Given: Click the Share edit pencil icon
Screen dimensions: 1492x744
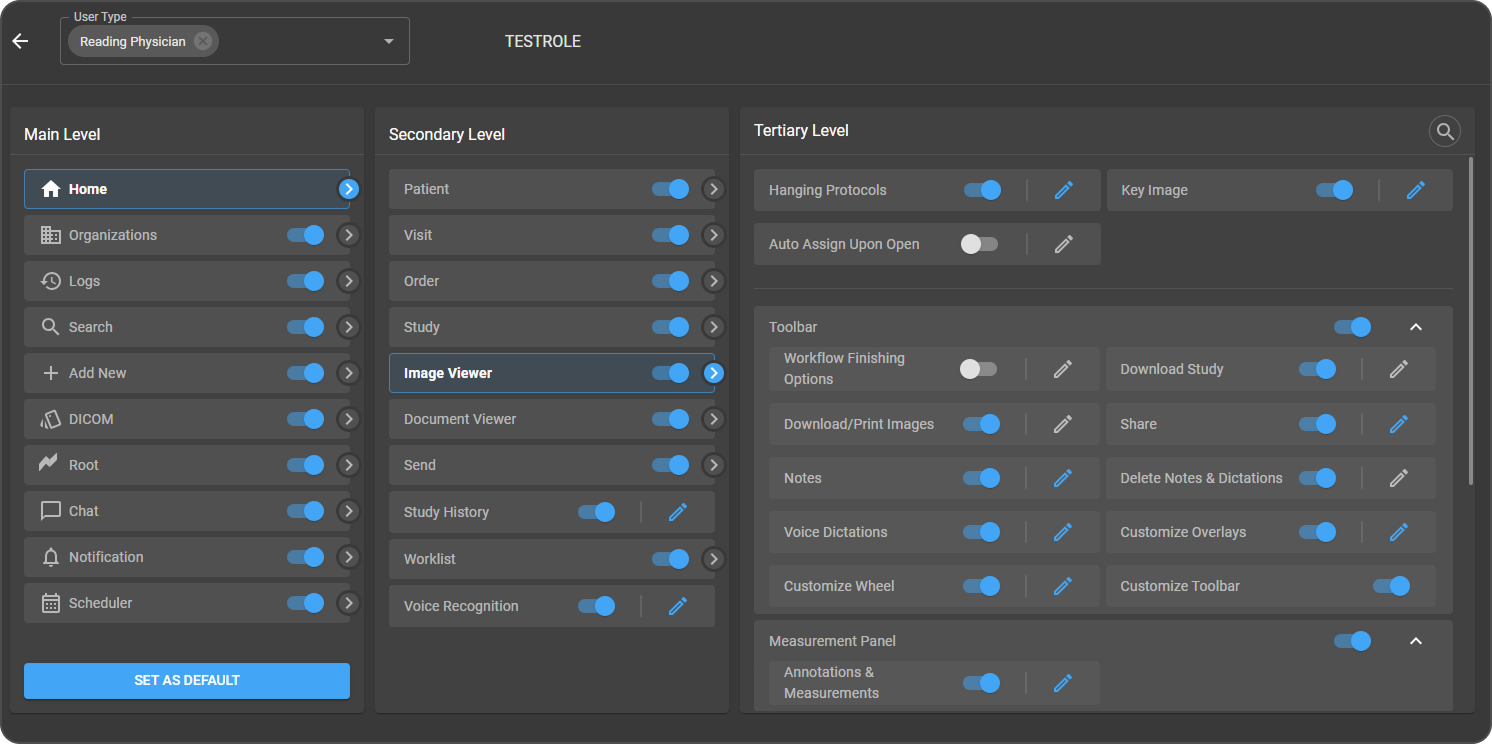Looking at the screenshot, I should [1398, 424].
